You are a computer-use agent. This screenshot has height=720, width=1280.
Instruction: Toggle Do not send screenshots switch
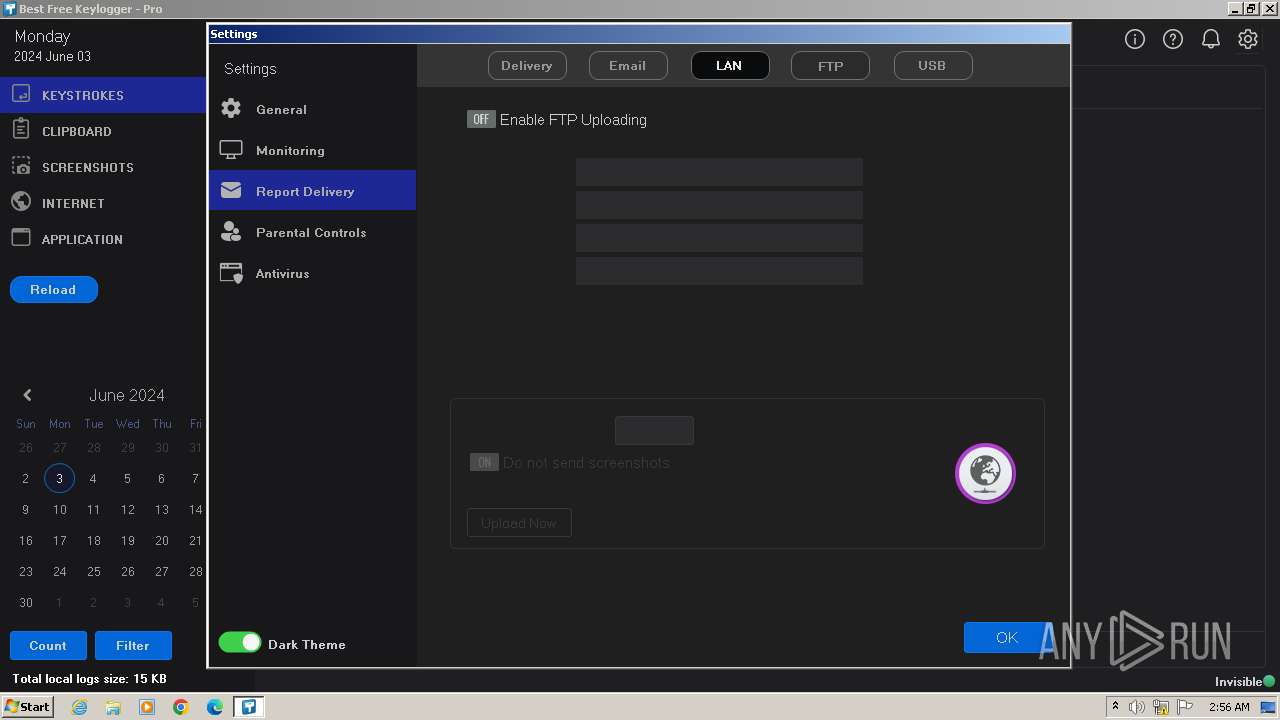point(484,462)
